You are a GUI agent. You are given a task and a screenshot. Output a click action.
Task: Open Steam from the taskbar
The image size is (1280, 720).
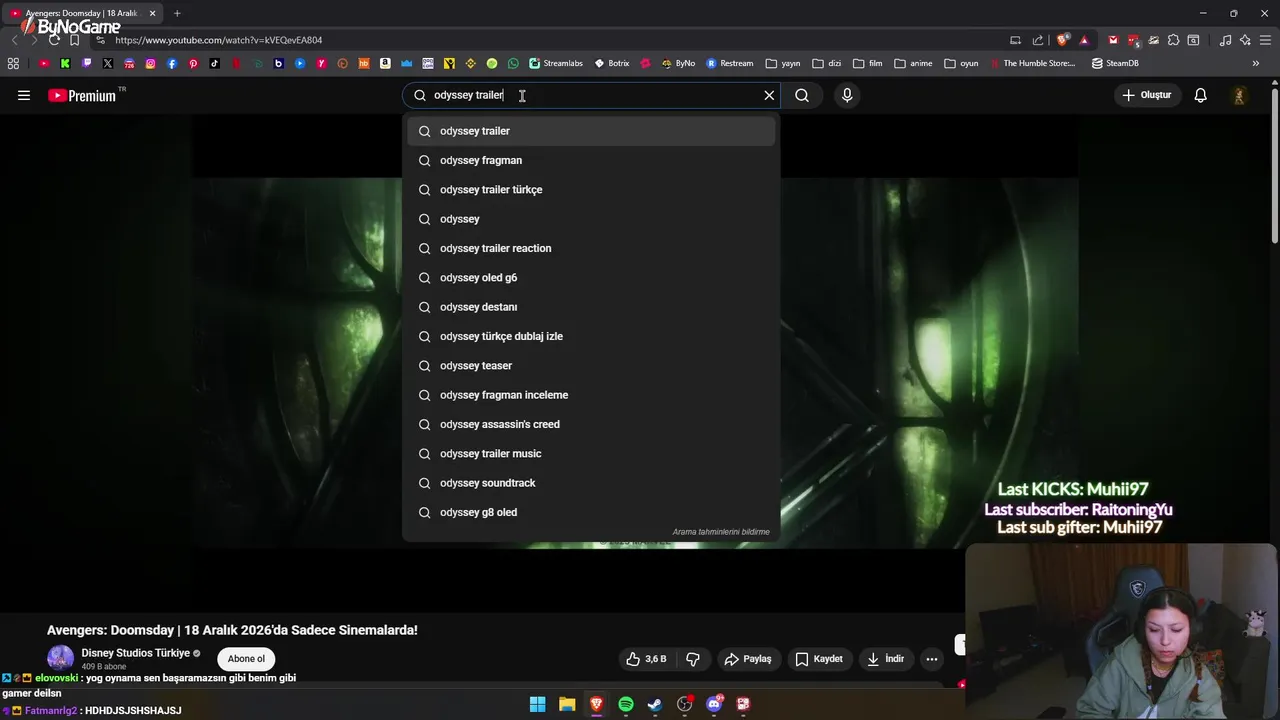pos(655,704)
